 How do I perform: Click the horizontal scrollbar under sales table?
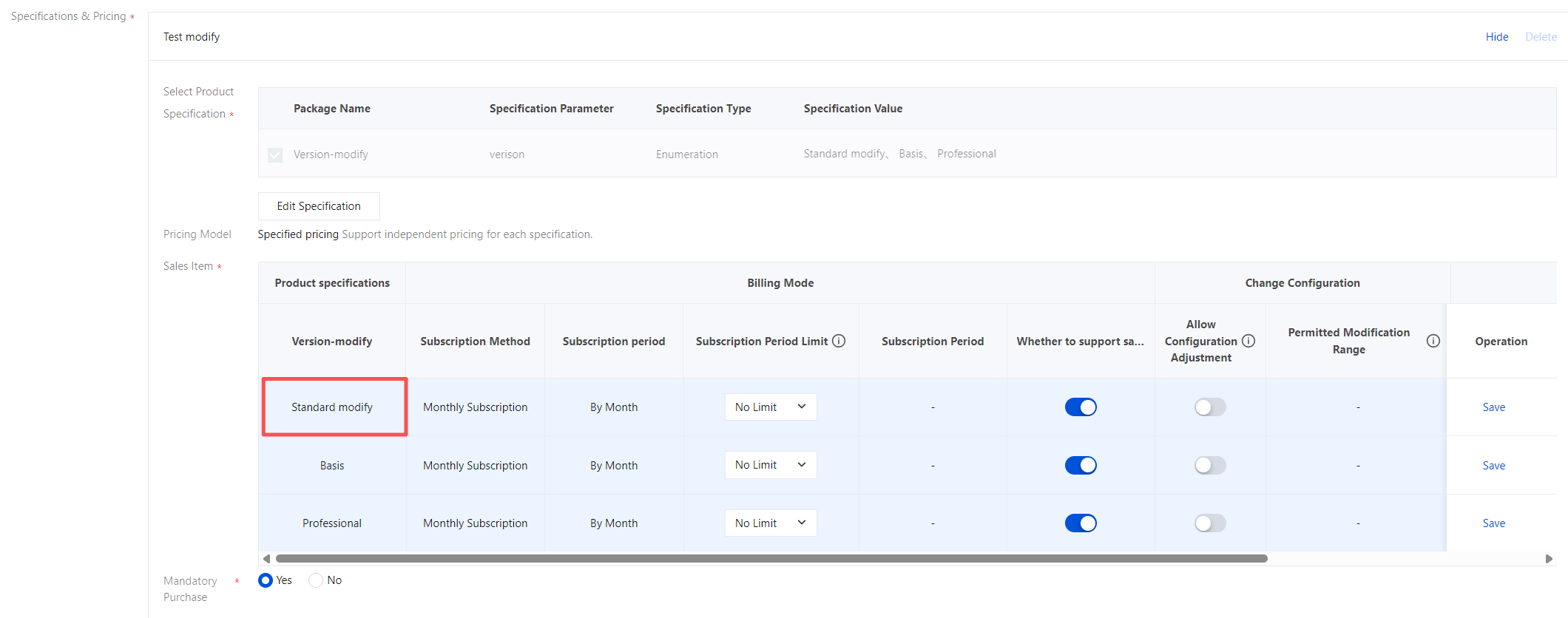771,559
